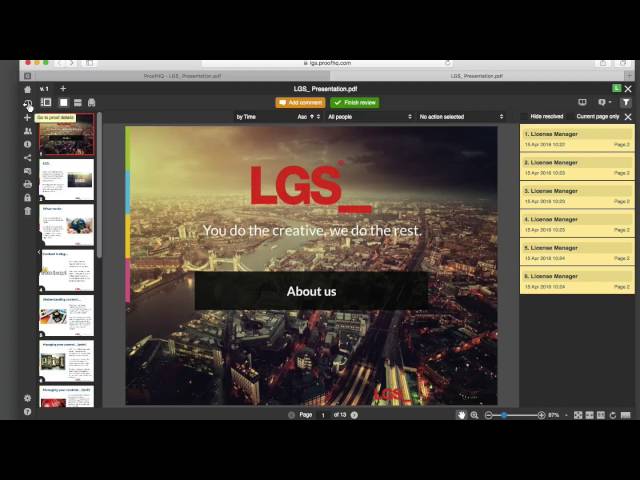The image size is (640, 480).
Task: Click Finish review button
Action: pos(355,102)
